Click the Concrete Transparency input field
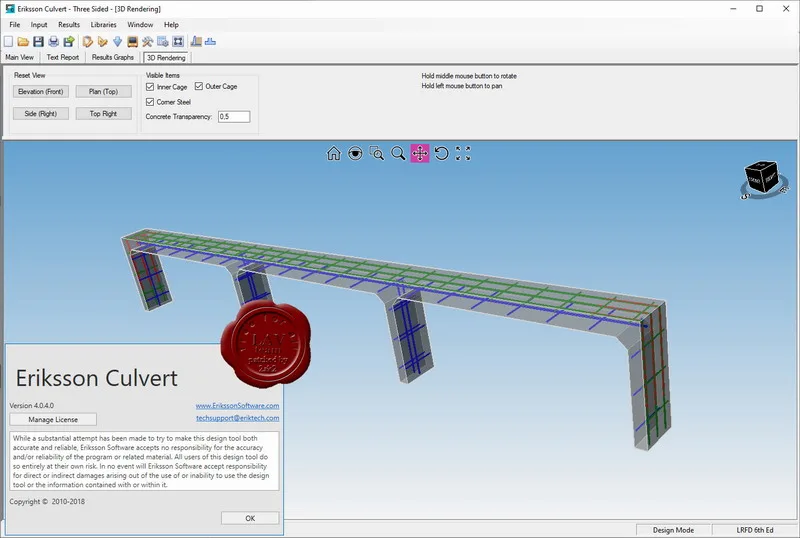This screenshot has height=538, width=800. tap(234, 116)
